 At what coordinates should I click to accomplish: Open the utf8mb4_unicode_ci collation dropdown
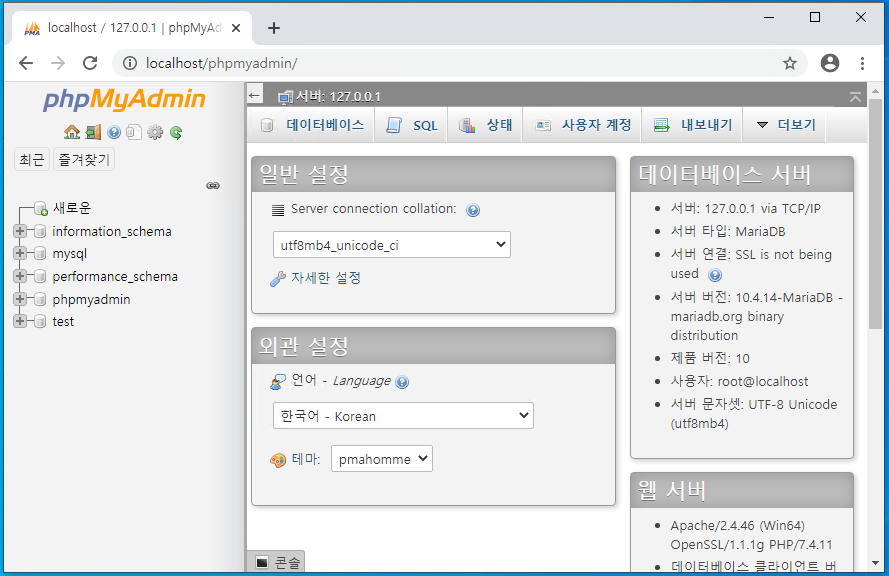[x=392, y=244]
